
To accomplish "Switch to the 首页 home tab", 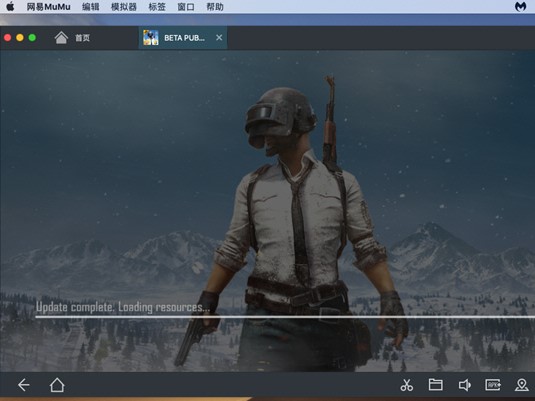I will 72,38.
